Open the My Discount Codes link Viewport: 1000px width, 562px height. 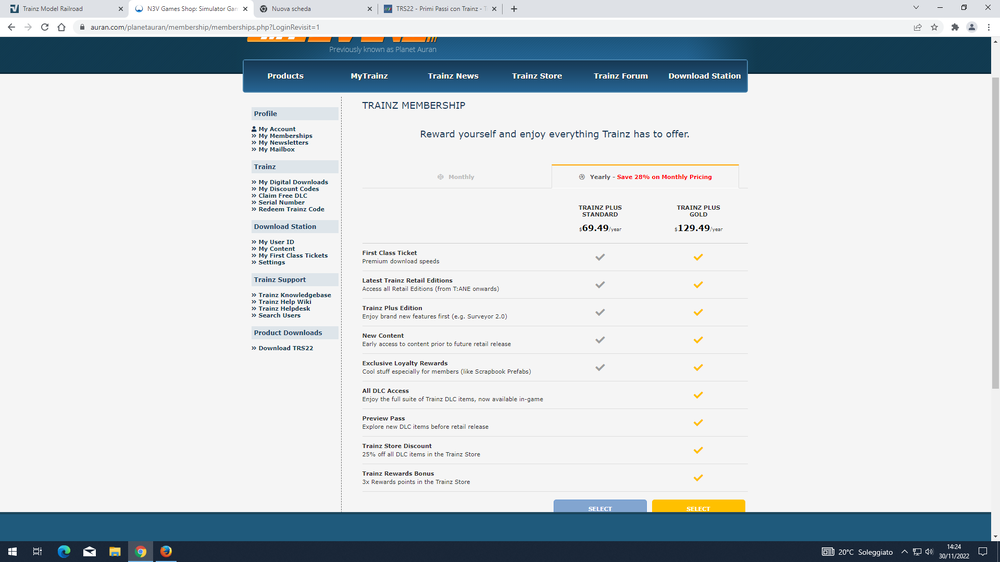coord(288,189)
